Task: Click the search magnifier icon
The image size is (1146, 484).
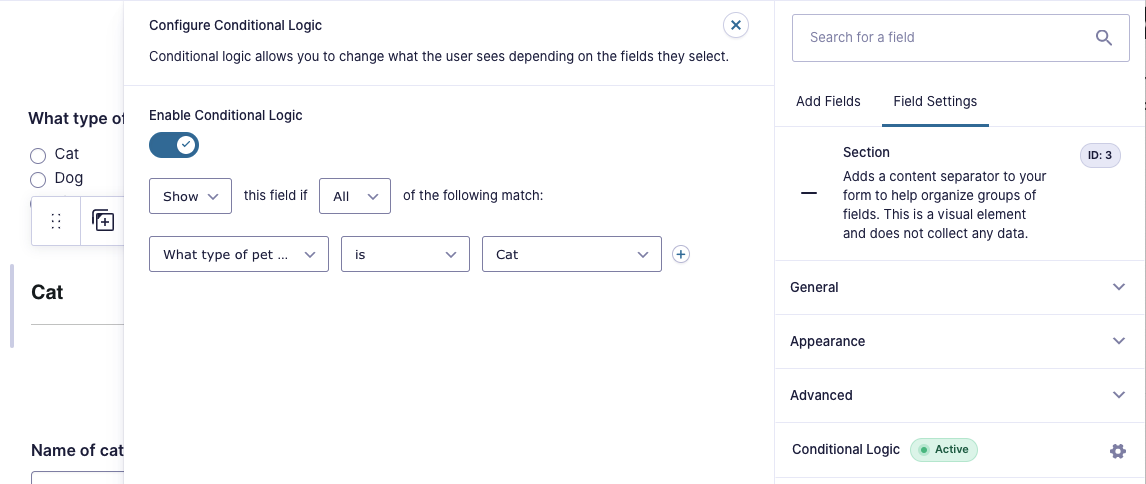Action: (1104, 37)
